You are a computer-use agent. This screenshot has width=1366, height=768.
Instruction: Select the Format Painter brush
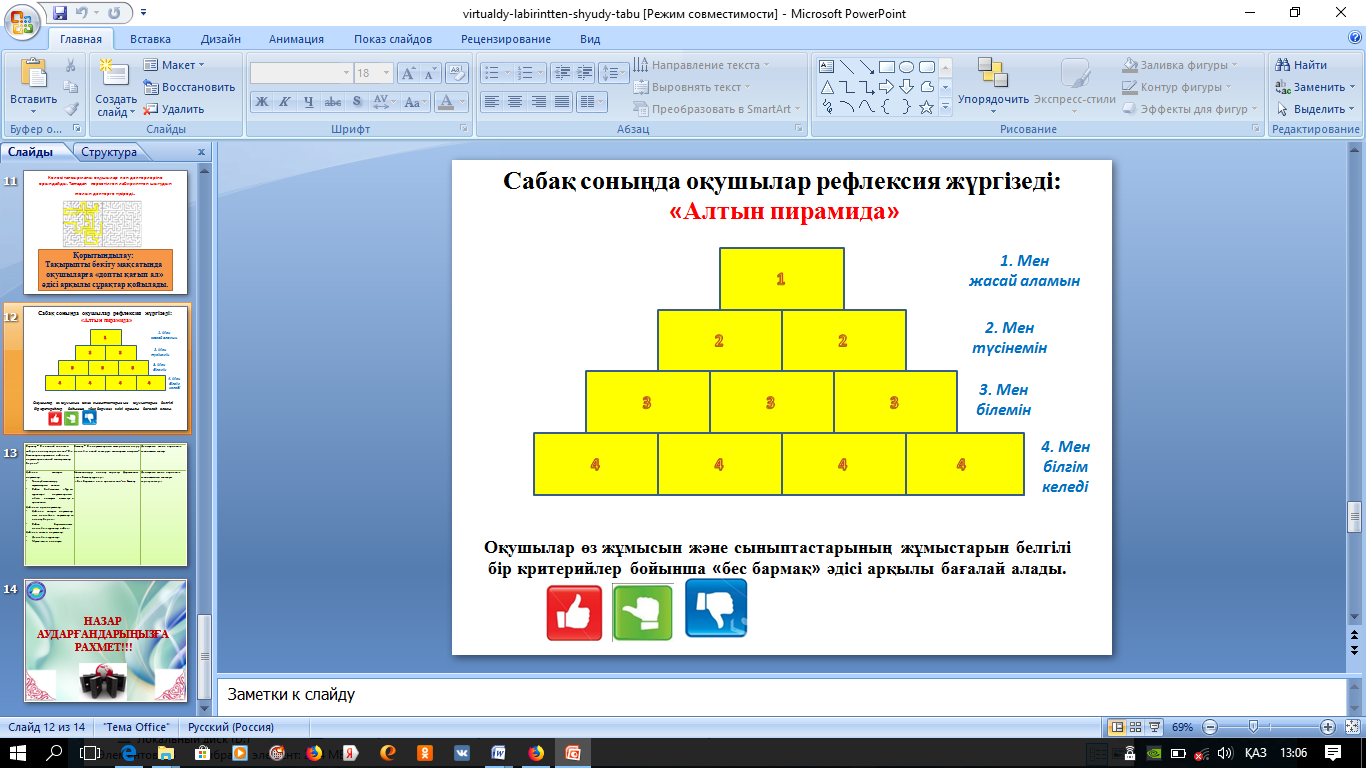point(71,109)
